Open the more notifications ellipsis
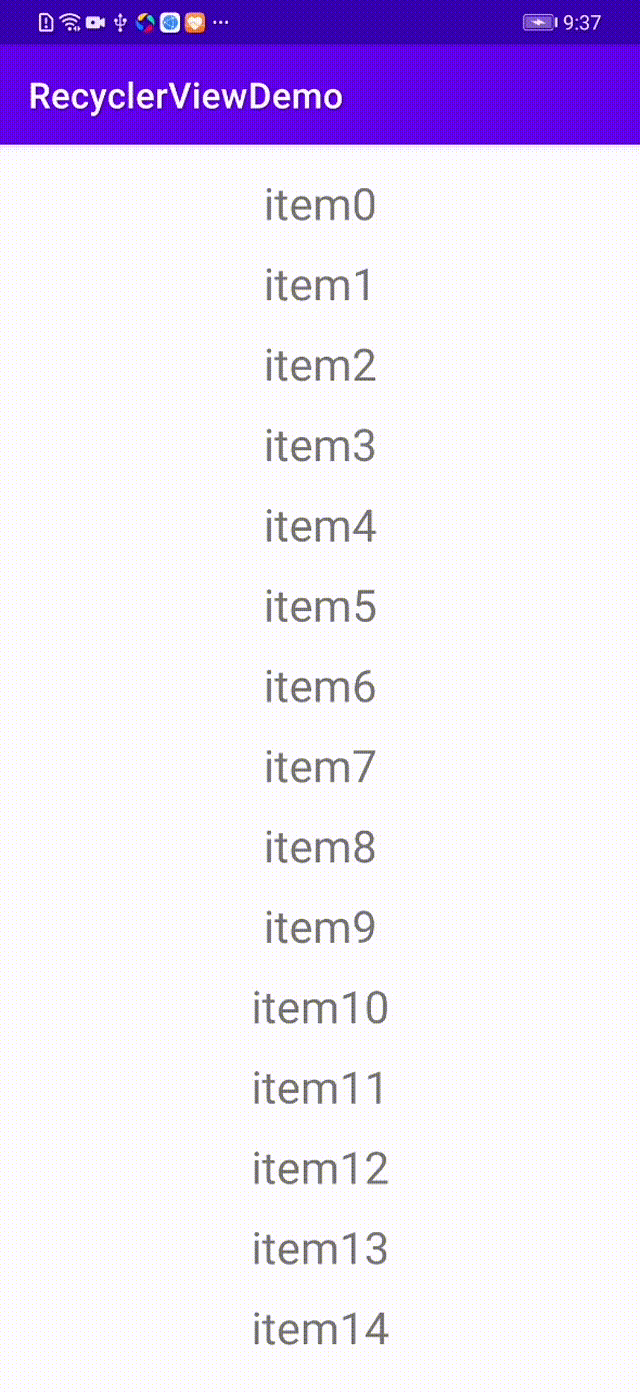The width and height of the screenshot is (640, 1392). (x=221, y=22)
